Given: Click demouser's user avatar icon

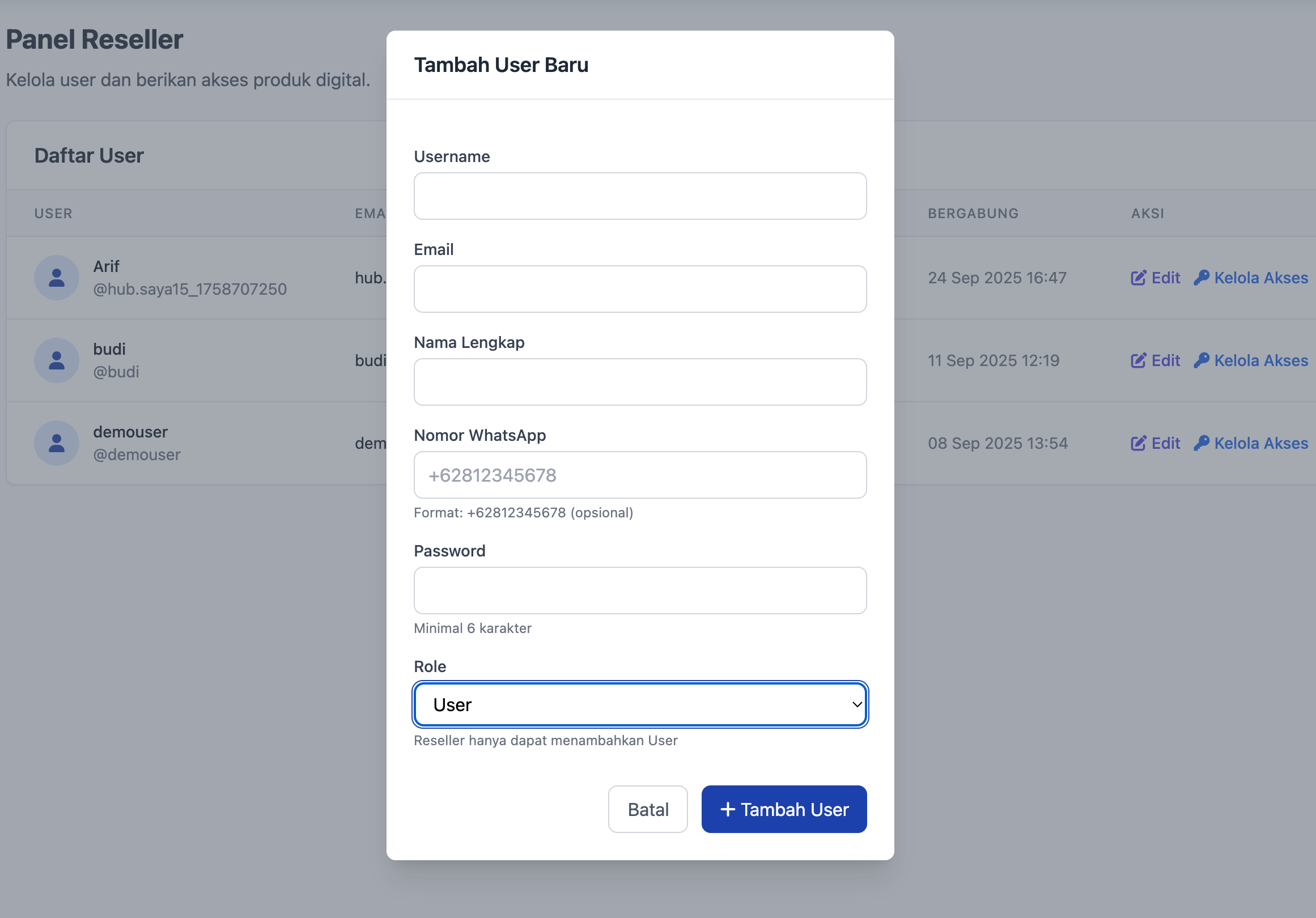Looking at the screenshot, I should tap(56, 443).
